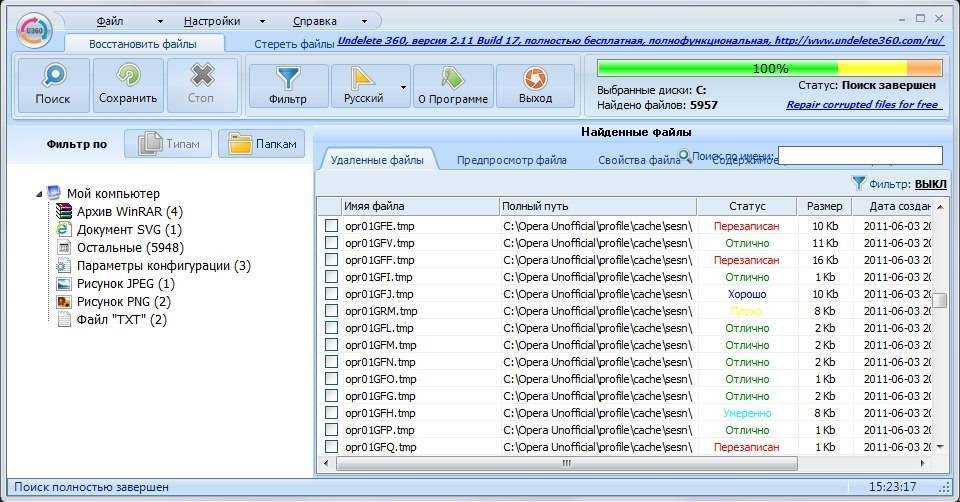Select the opr01GFP.tmp file name
960x502 pixels.
380,430
